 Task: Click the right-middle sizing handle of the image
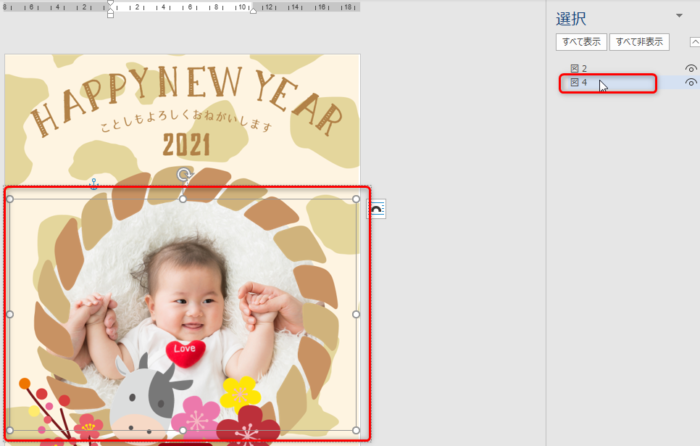(x=356, y=314)
